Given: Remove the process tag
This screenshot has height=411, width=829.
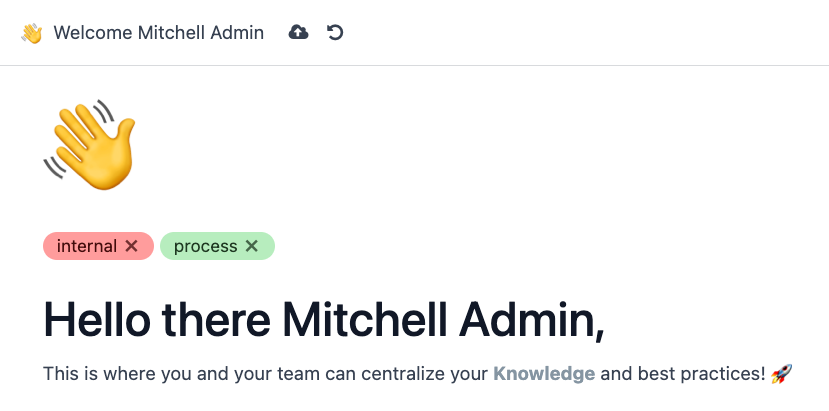Looking at the screenshot, I should coord(252,246).
